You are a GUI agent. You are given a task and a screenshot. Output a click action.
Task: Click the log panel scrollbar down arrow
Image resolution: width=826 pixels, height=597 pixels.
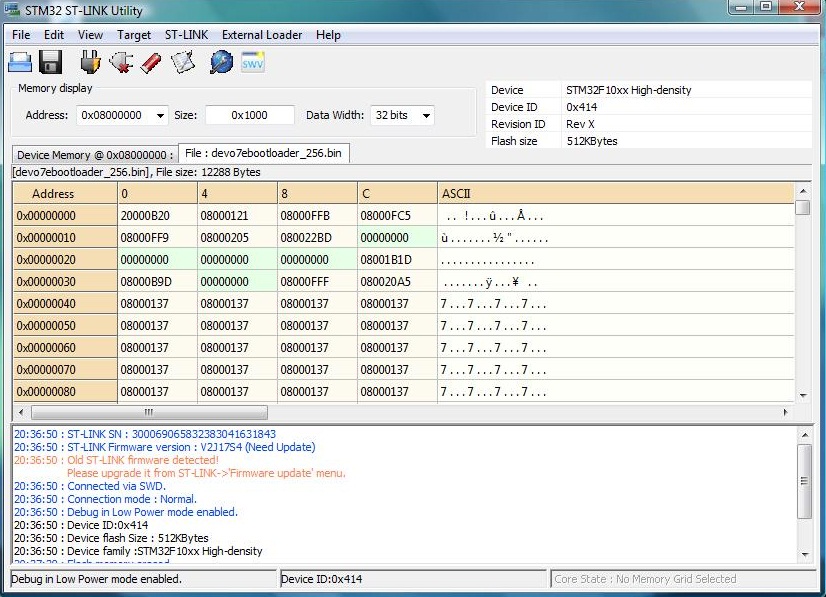click(805, 554)
